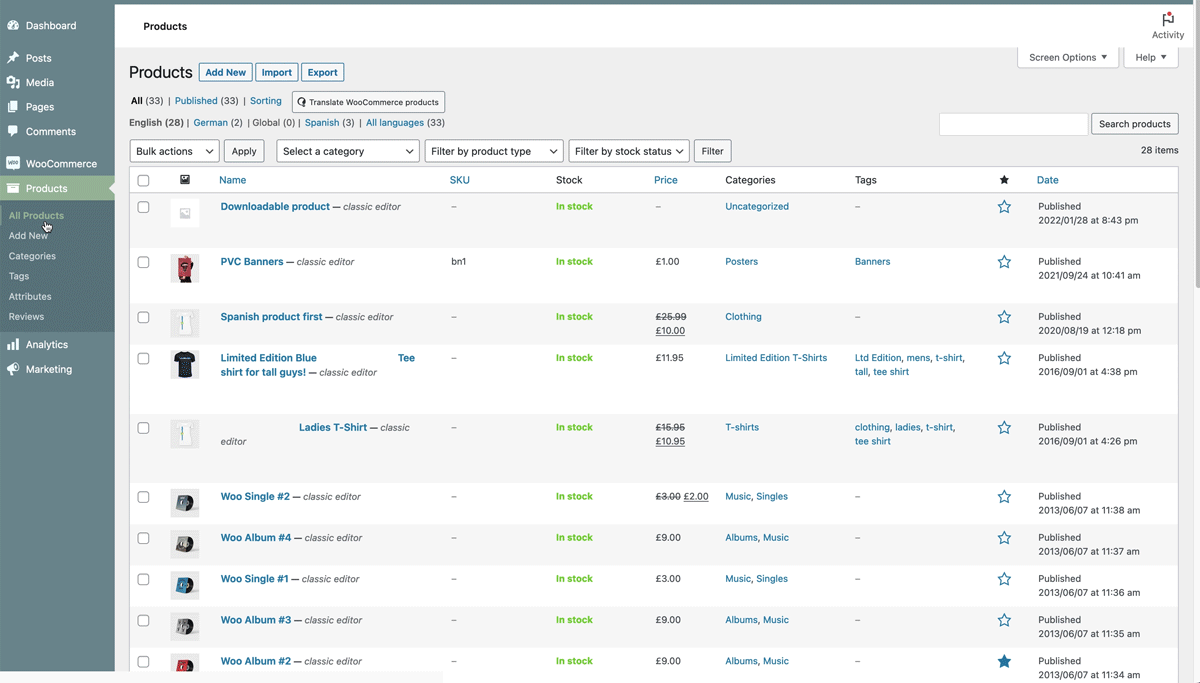The image size is (1200, 683).
Task: Sort by the featured star column header
Action: [x=1004, y=180]
